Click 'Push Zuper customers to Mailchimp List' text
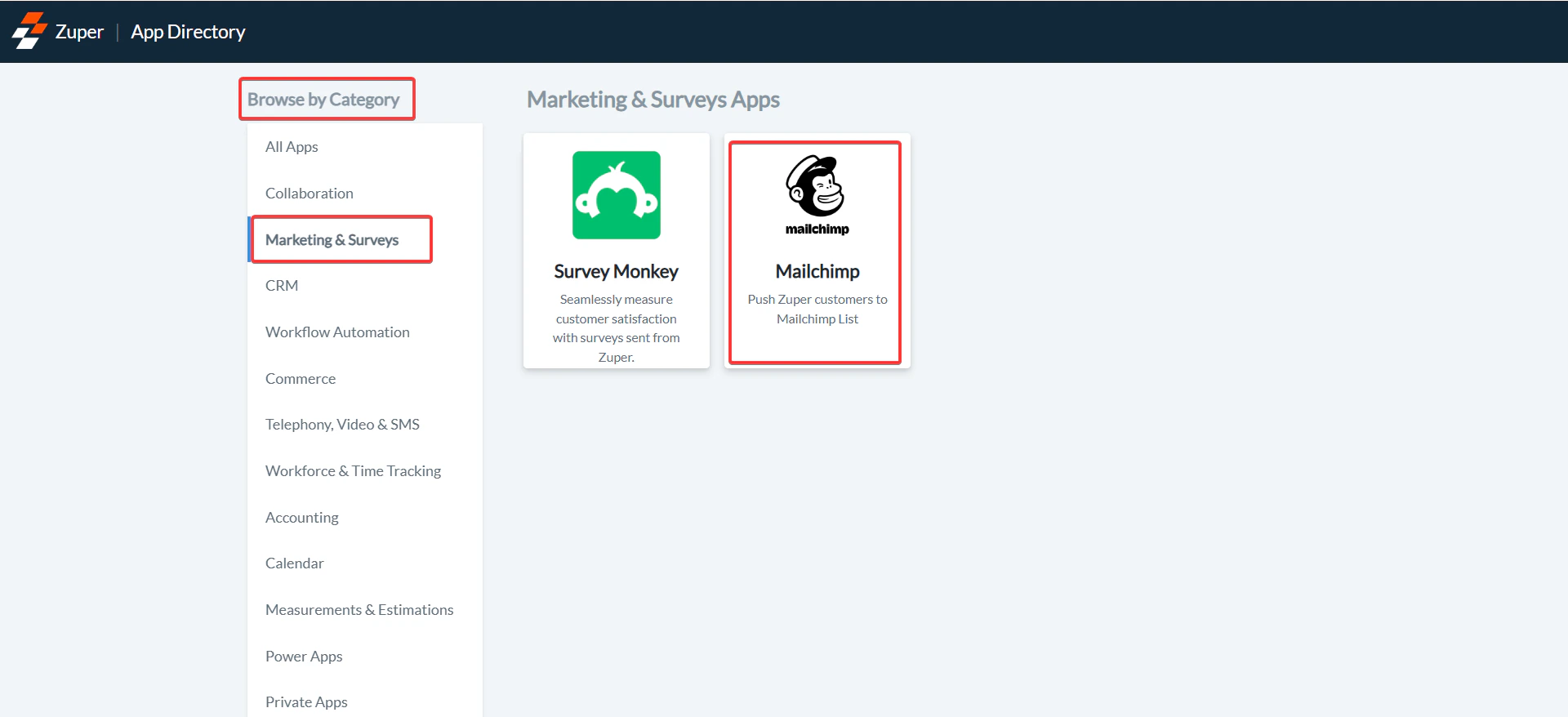1568x717 pixels. (817, 310)
